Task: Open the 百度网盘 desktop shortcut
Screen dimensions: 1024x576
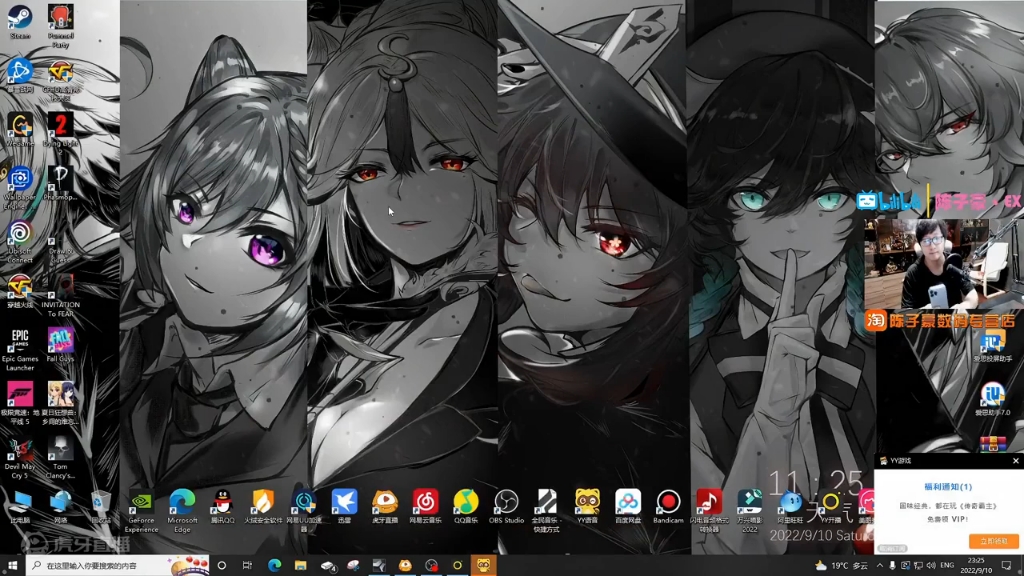Action: pos(628,507)
